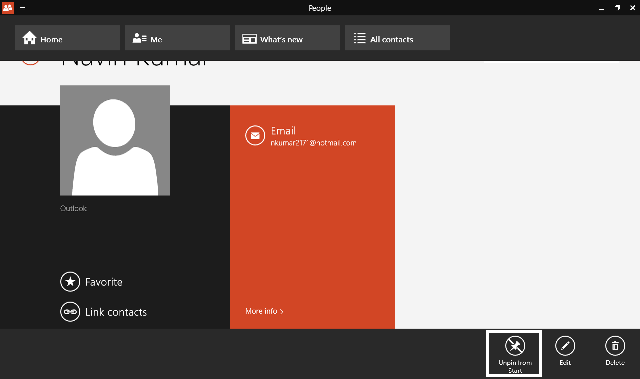The width and height of the screenshot is (640, 379).
Task: Click the Outlook account label
Action: (73, 208)
